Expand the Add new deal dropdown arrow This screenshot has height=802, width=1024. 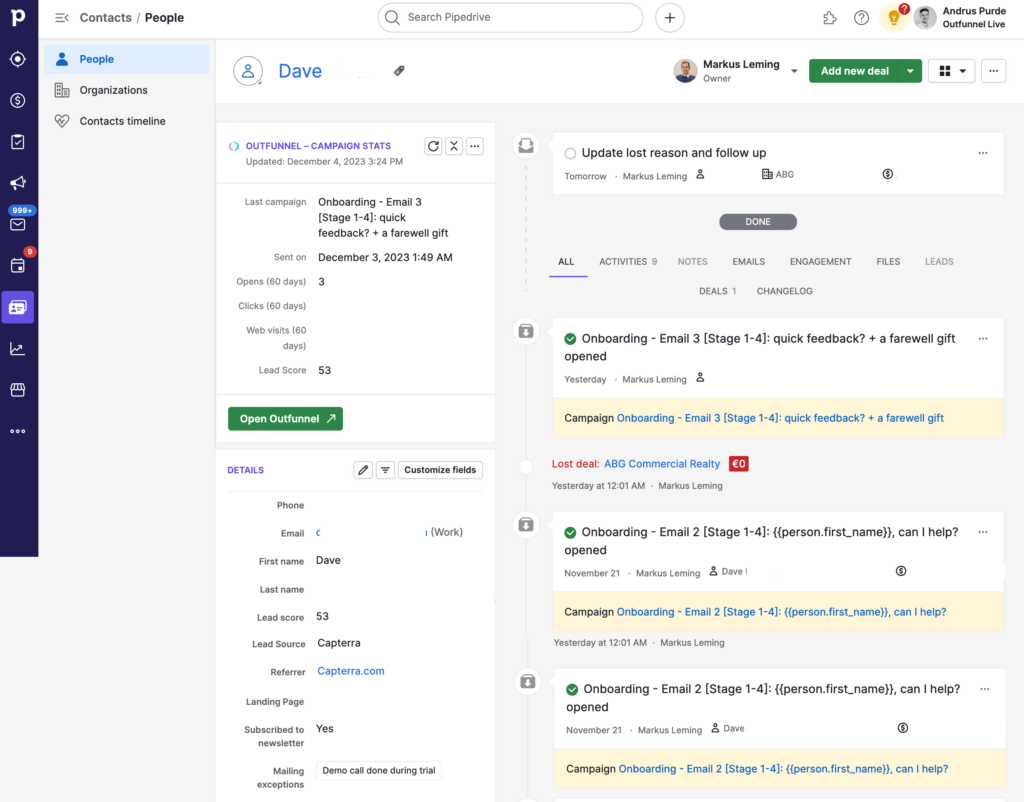coord(909,71)
